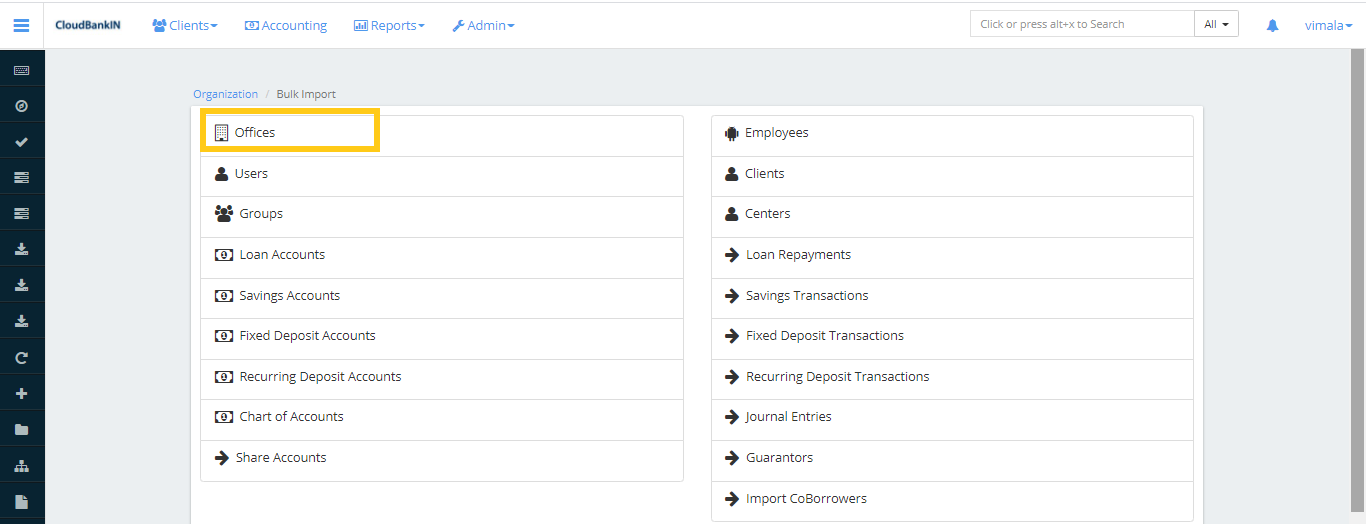Open the Admin dropdown menu
The height and width of the screenshot is (524, 1366).
point(483,25)
